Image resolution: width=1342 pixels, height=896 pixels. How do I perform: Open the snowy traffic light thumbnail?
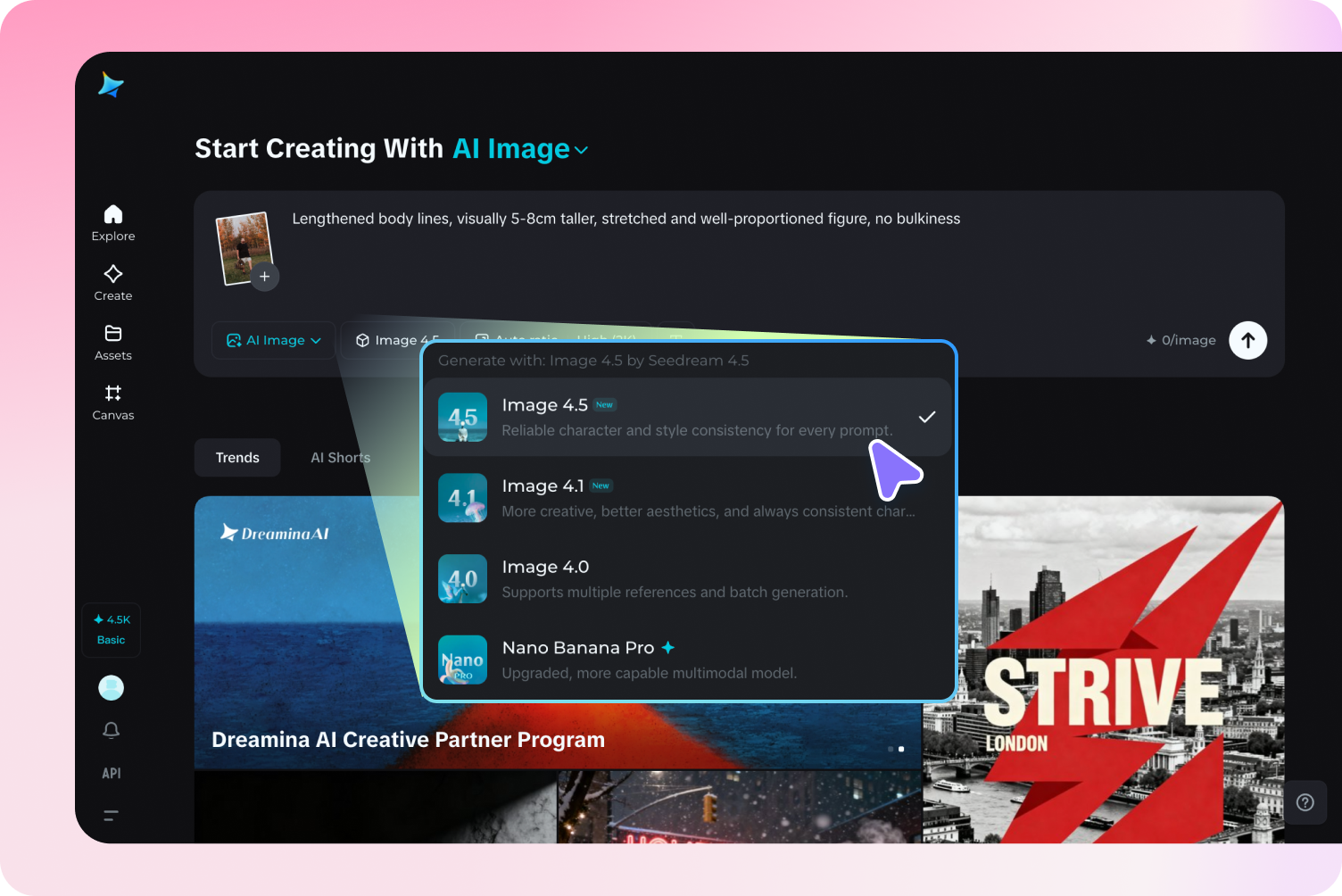(x=739, y=808)
